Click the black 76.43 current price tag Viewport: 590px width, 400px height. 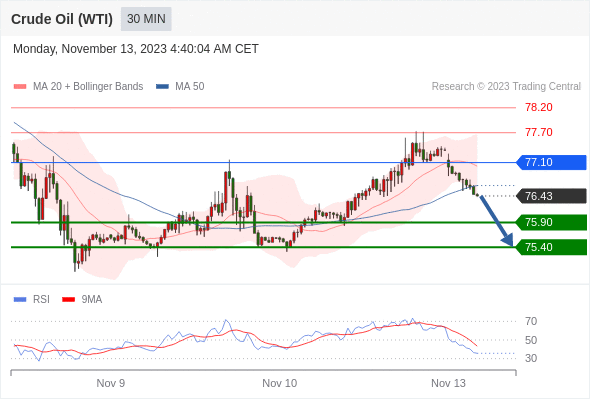click(x=551, y=196)
